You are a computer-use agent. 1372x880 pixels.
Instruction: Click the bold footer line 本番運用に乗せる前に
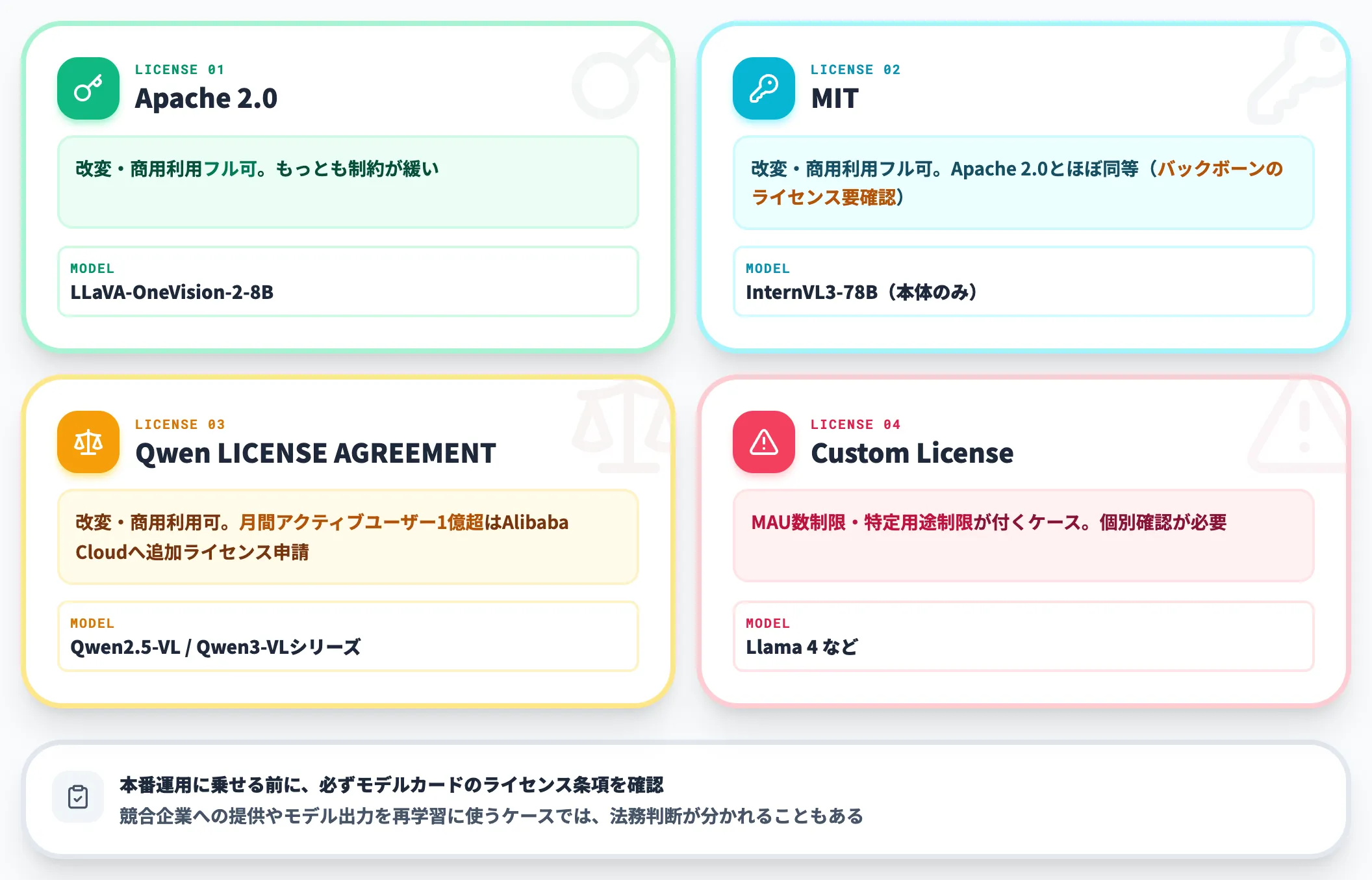[392, 784]
